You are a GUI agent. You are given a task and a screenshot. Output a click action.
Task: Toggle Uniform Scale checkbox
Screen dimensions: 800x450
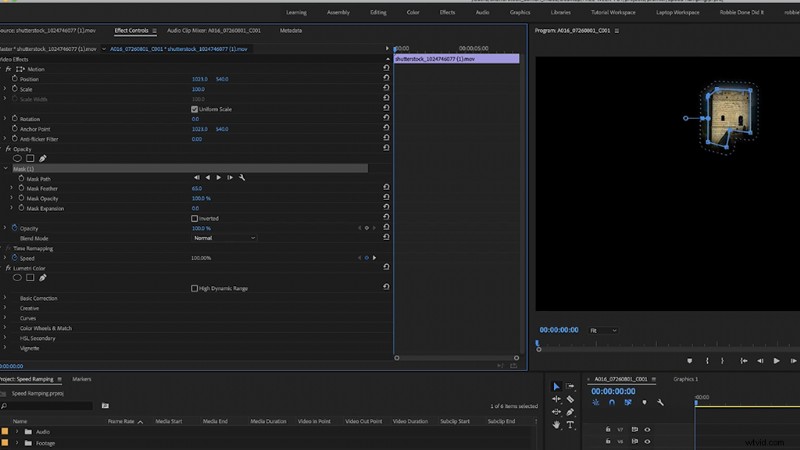pyautogui.click(x=194, y=109)
